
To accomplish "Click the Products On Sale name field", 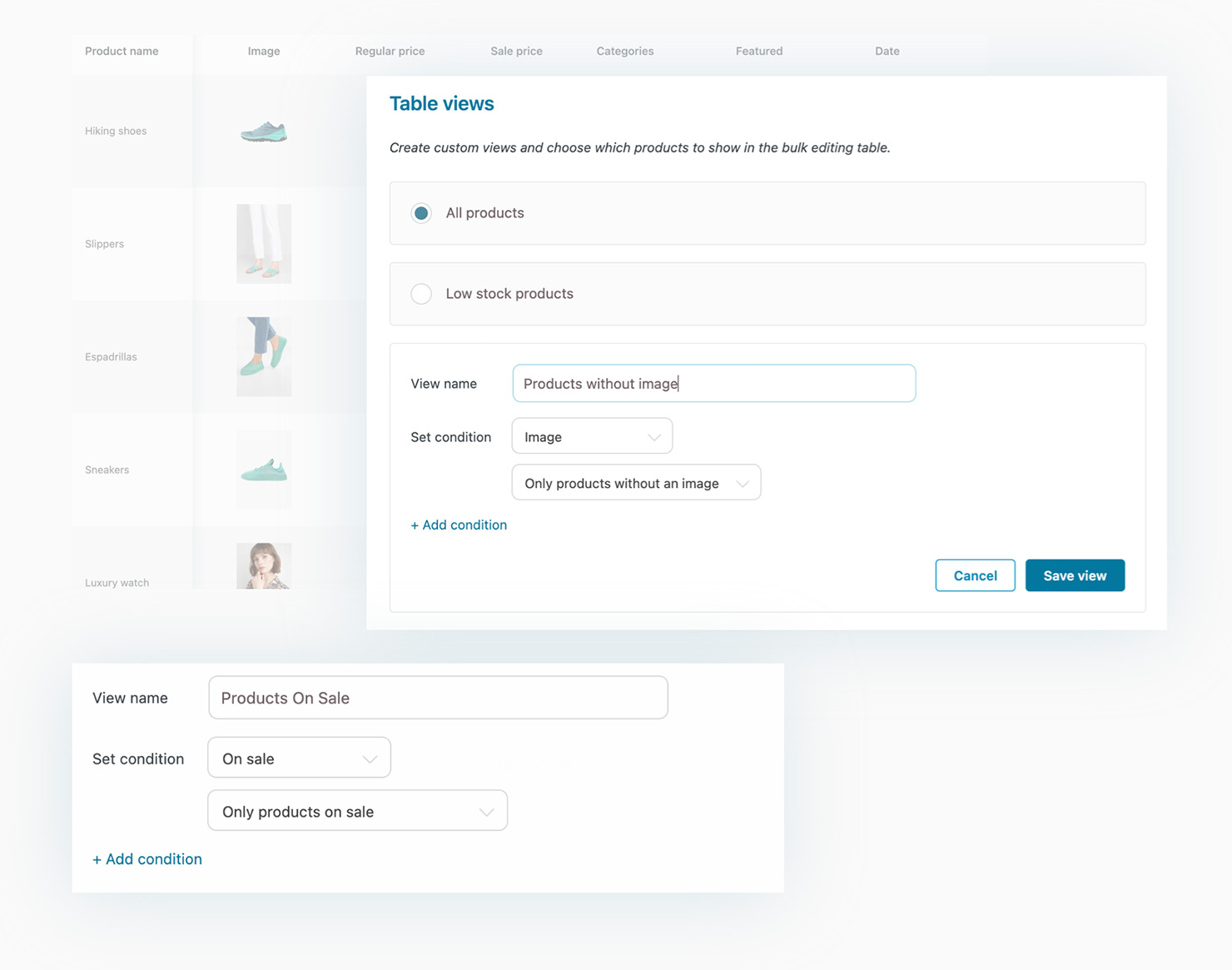I will (438, 698).
